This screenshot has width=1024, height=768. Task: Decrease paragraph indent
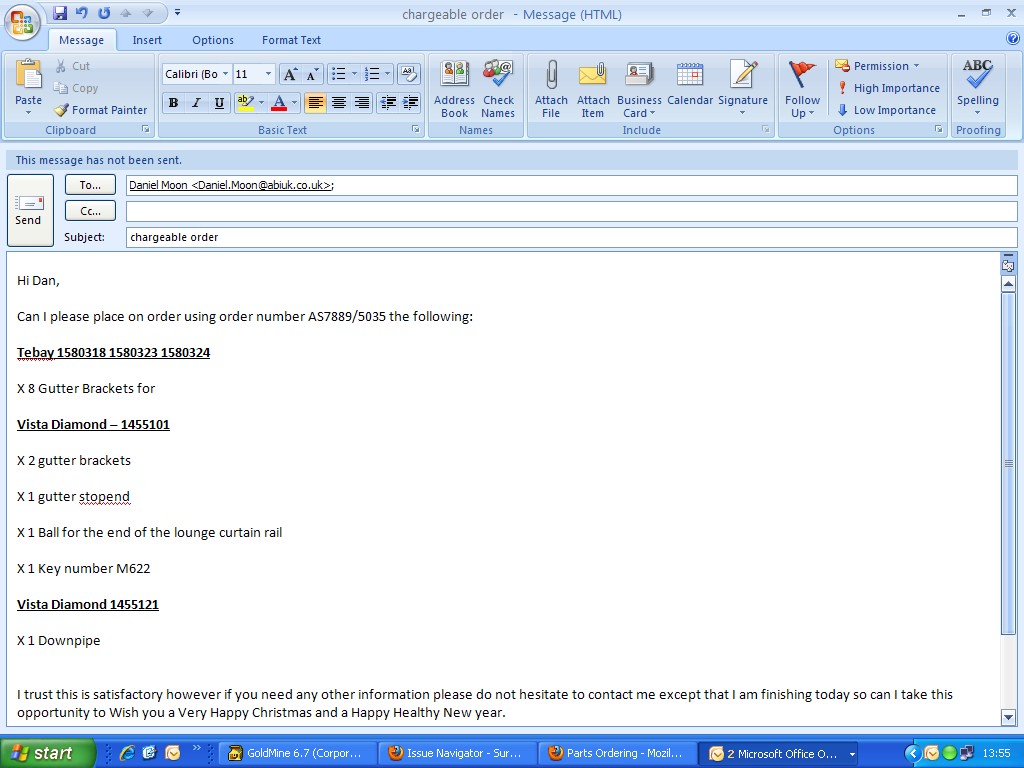[x=388, y=103]
